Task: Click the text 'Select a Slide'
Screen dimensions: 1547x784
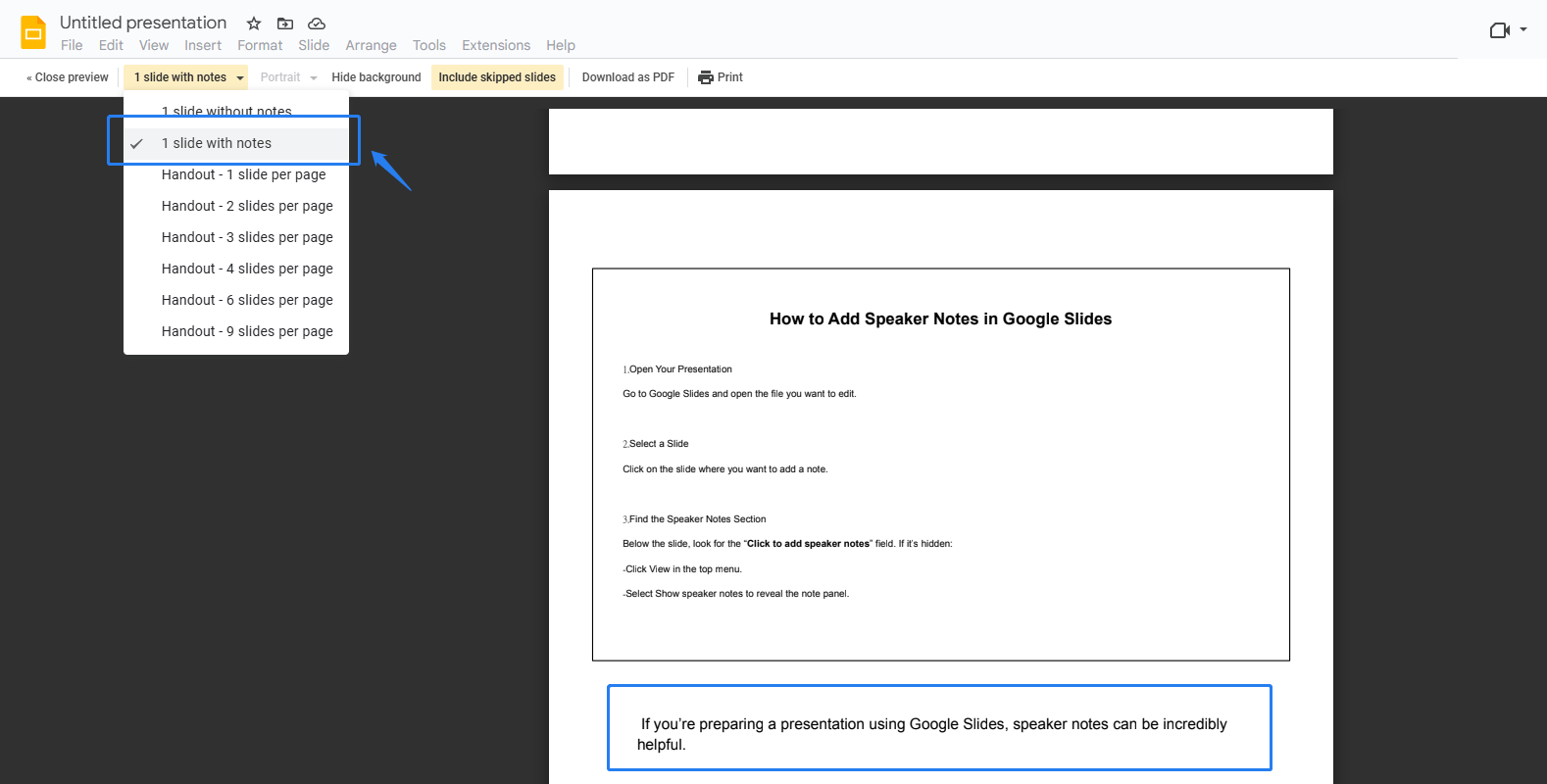Action: [659, 444]
